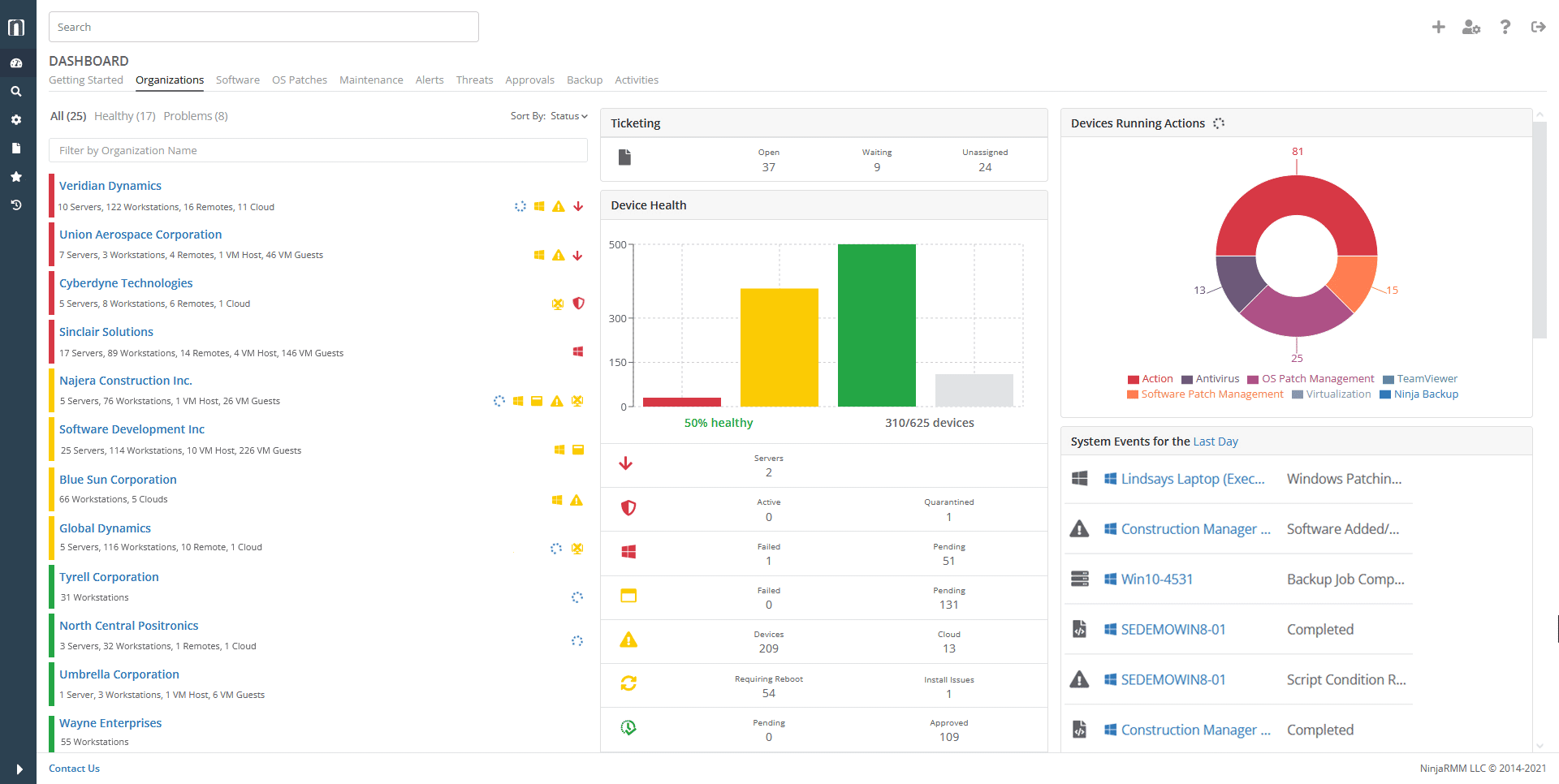Open the reports document sidebar icon
Viewport: 1559px width, 784px height.
tap(16, 149)
